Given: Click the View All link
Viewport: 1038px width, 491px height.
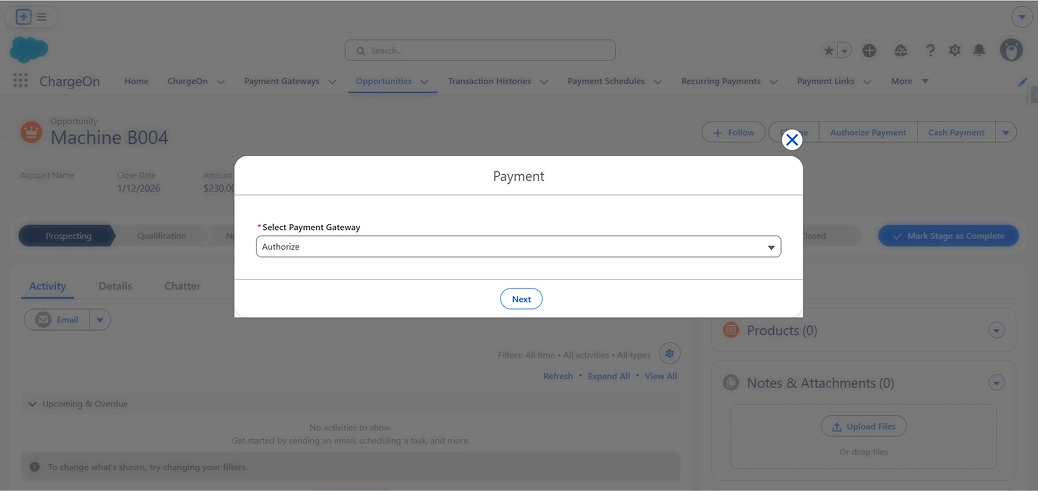Looking at the screenshot, I should point(661,376).
